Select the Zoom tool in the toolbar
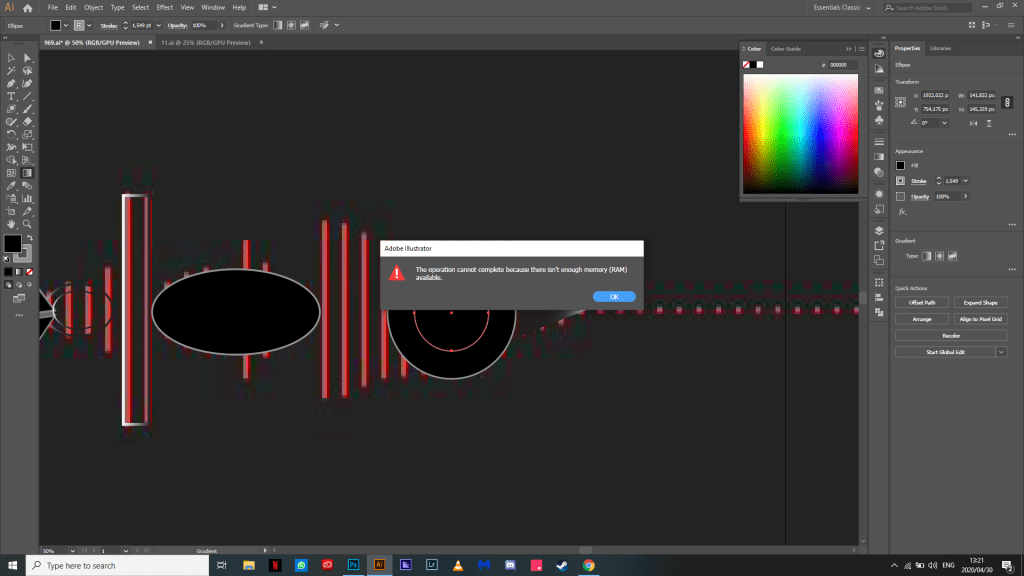Screen dimensions: 1024x576 28,224
